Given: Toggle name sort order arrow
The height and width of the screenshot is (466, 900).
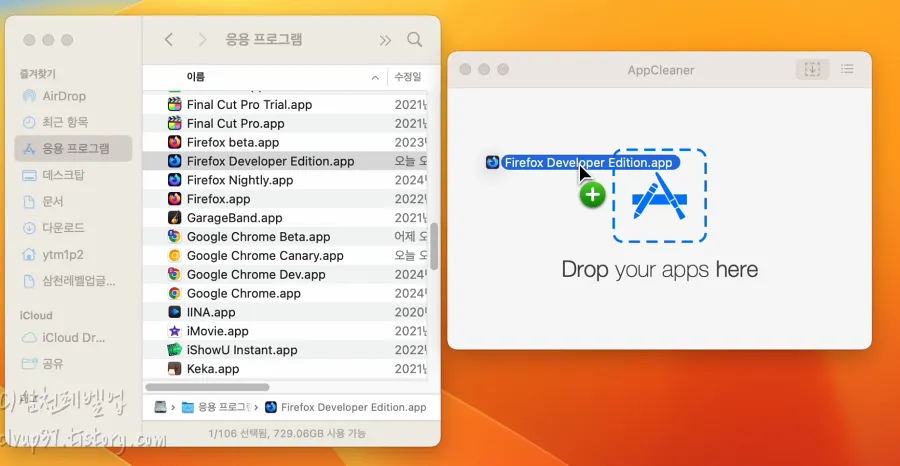Looking at the screenshot, I should click(375, 77).
